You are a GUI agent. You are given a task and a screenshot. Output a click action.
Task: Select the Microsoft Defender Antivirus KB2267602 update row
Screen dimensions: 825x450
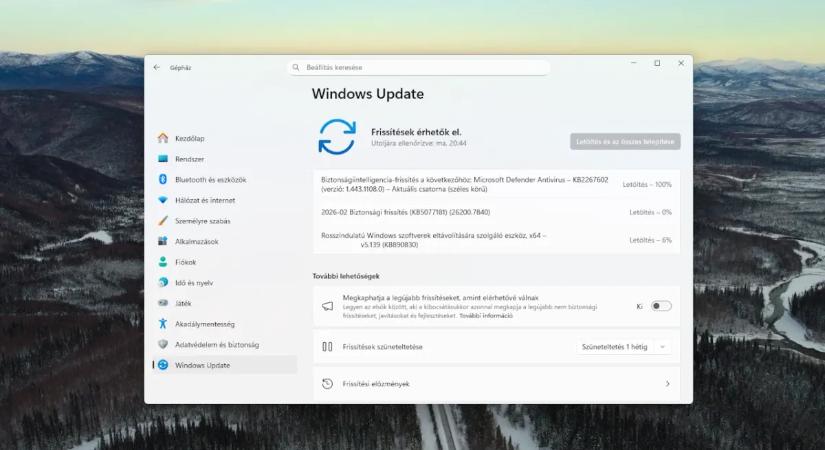[x=497, y=184]
